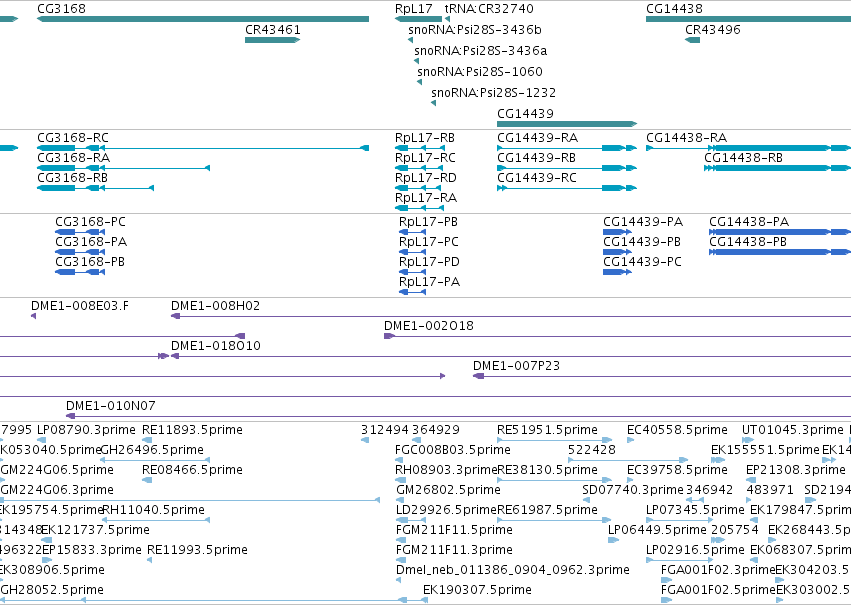Select transcript CG14438-RB
This screenshot has width=851, height=605.
point(777,168)
